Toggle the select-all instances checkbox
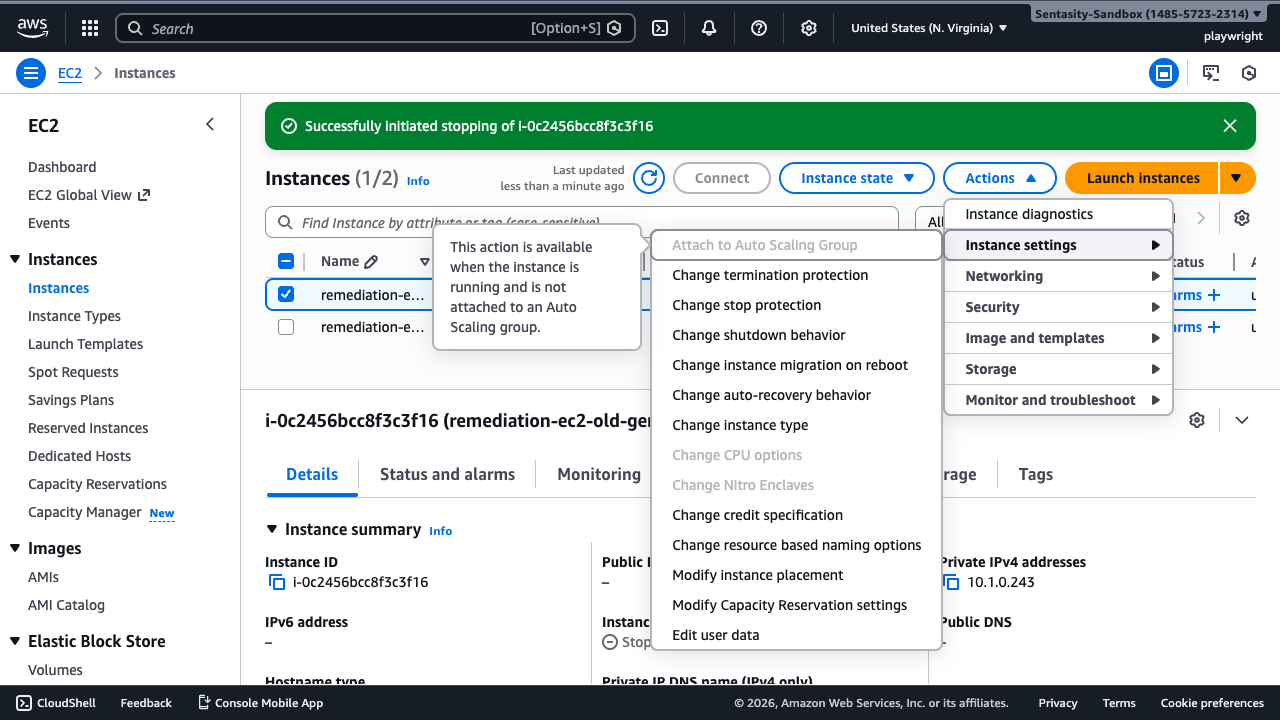The height and width of the screenshot is (720, 1280). pos(286,260)
